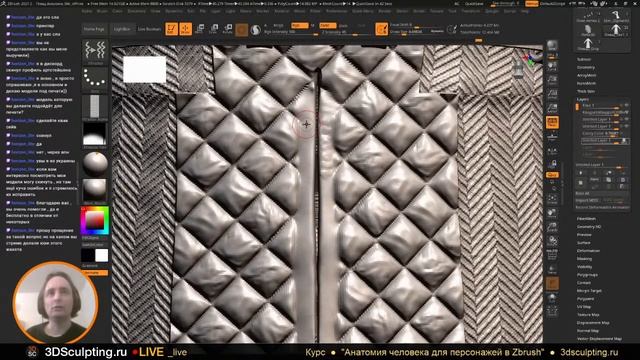The height and width of the screenshot is (360, 640).
Task: Toggle Edit mode button
Action: [171, 29]
